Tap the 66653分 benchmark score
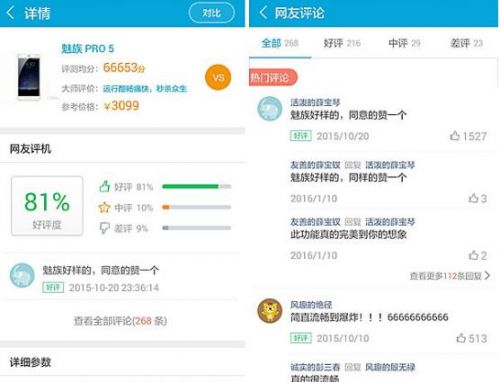The width and height of the screenshot is (500, 382). 124,68
